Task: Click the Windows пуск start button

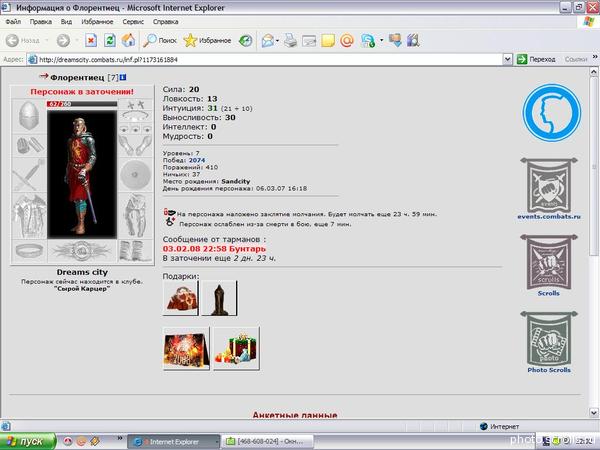Action: [x=28, y=441]
